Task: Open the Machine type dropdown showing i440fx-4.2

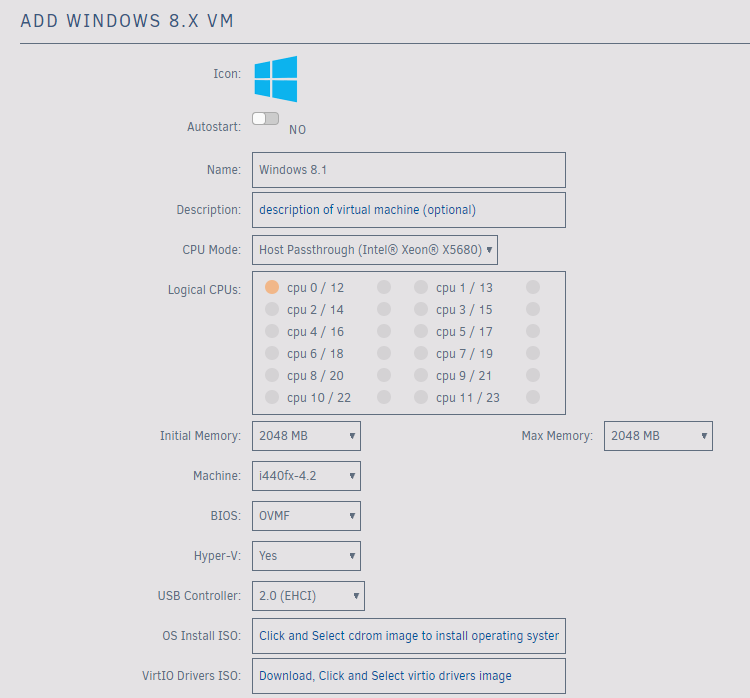Action: point(306,476)
